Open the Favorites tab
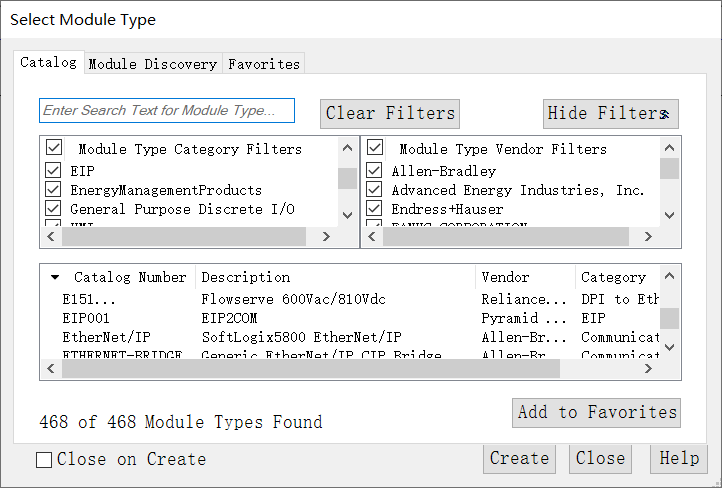The width and height of the screenshot is (722, 488). tap(264, 64)
